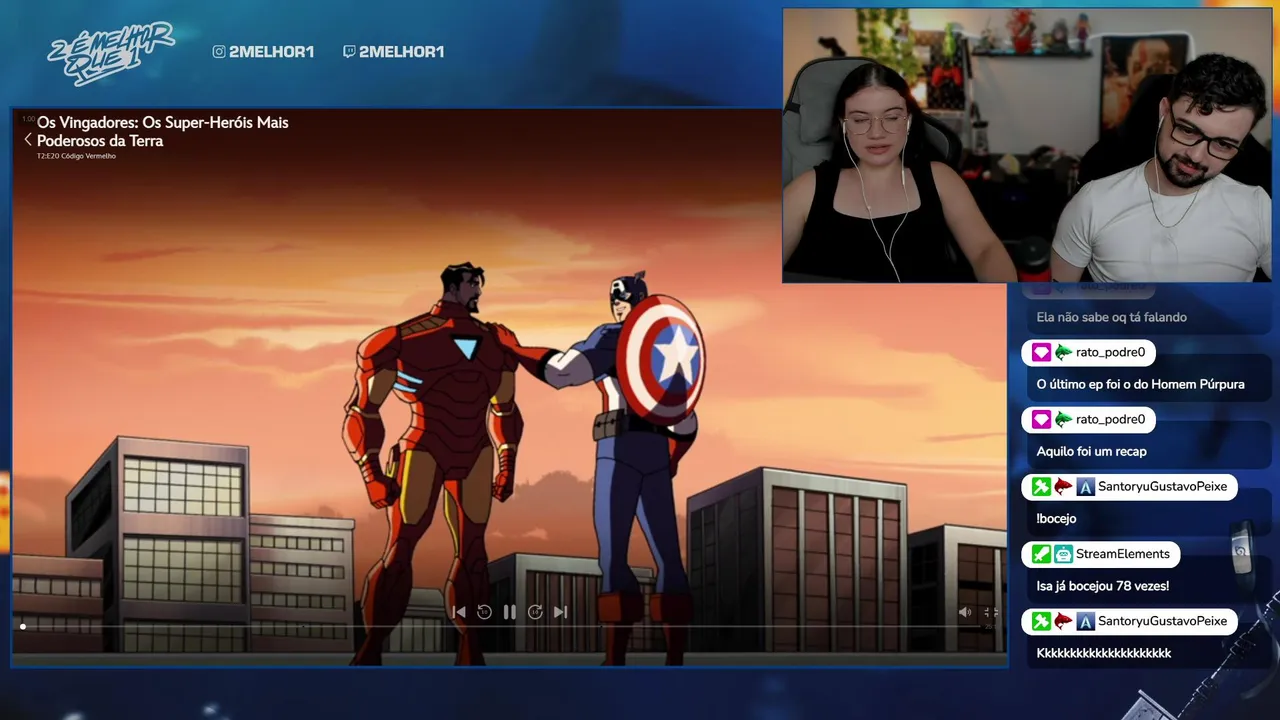
Task: Open SantoryuGustavoPeixe's name above !bocejo
Action: point(1162,487)
